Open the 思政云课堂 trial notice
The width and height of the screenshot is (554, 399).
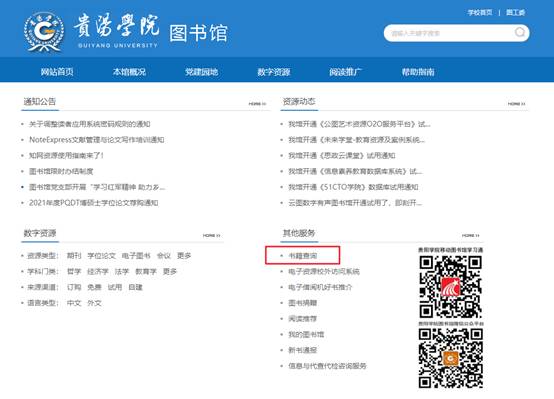tap(342, 156)
